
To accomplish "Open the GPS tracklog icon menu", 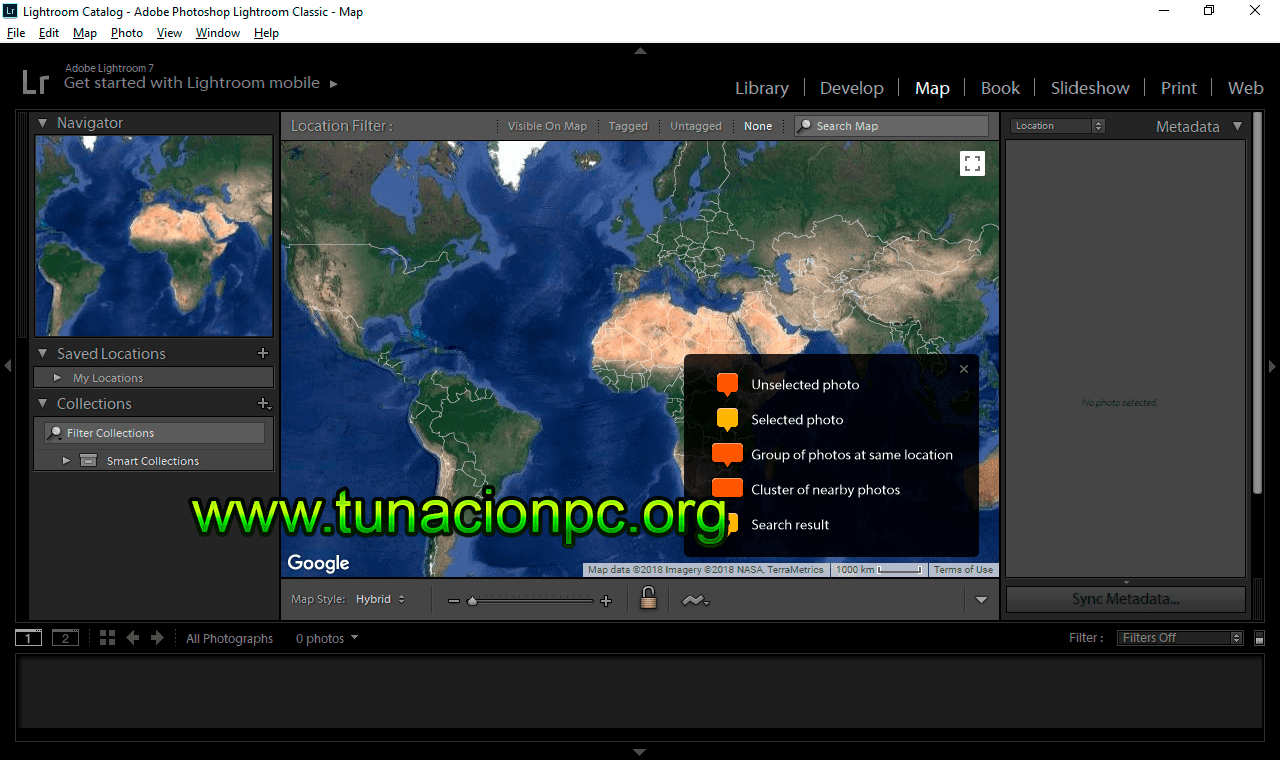I will point(695,600).
